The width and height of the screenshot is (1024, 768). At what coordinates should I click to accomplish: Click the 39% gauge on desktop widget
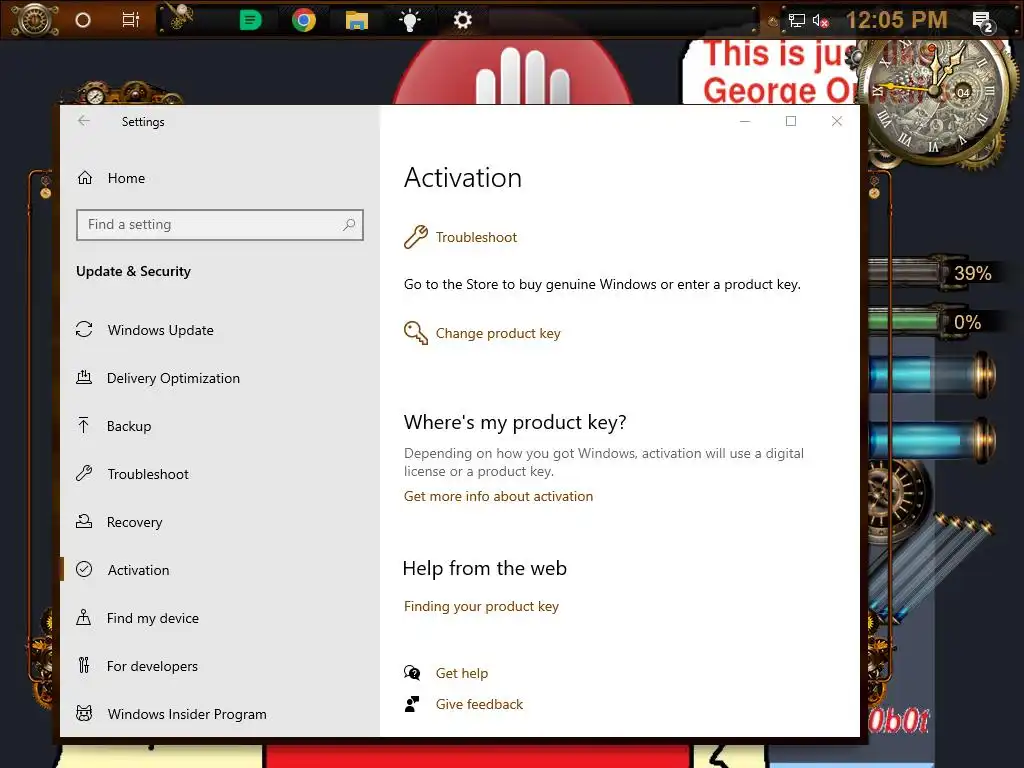pos(934,273)
